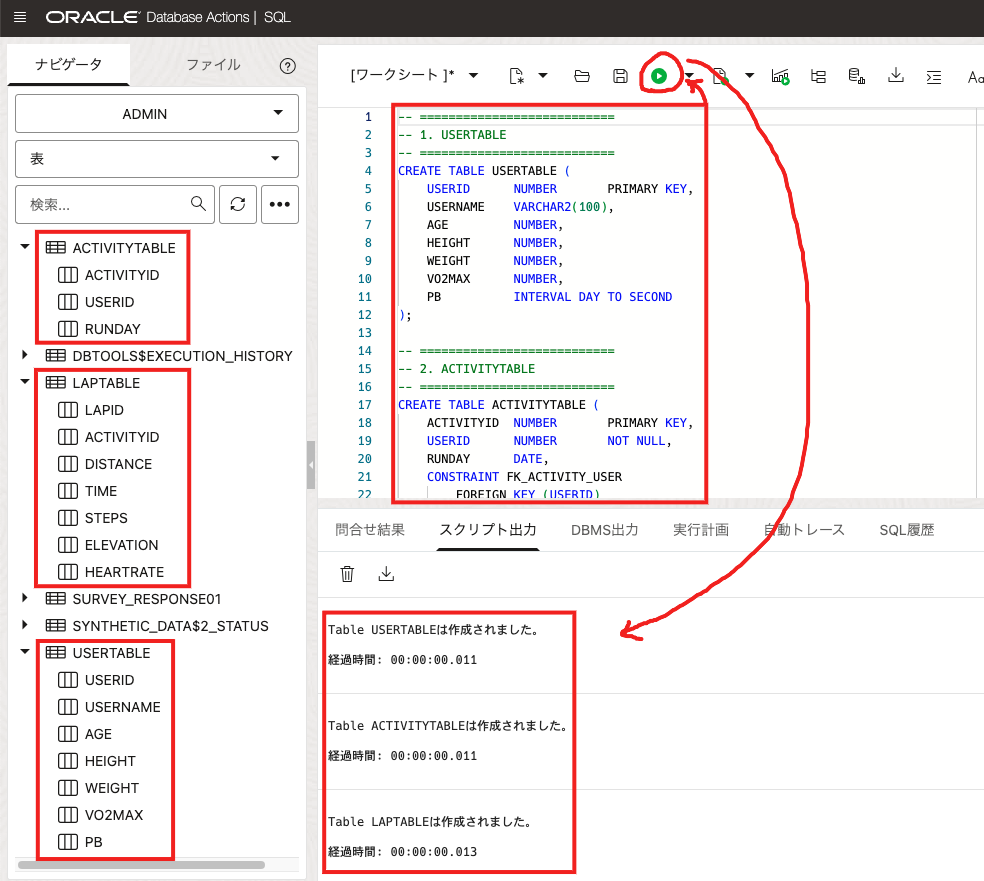Open a file with the folder icon
This screenshot has width=984, height=881.
pyautogui.click(x=582, y=76)
